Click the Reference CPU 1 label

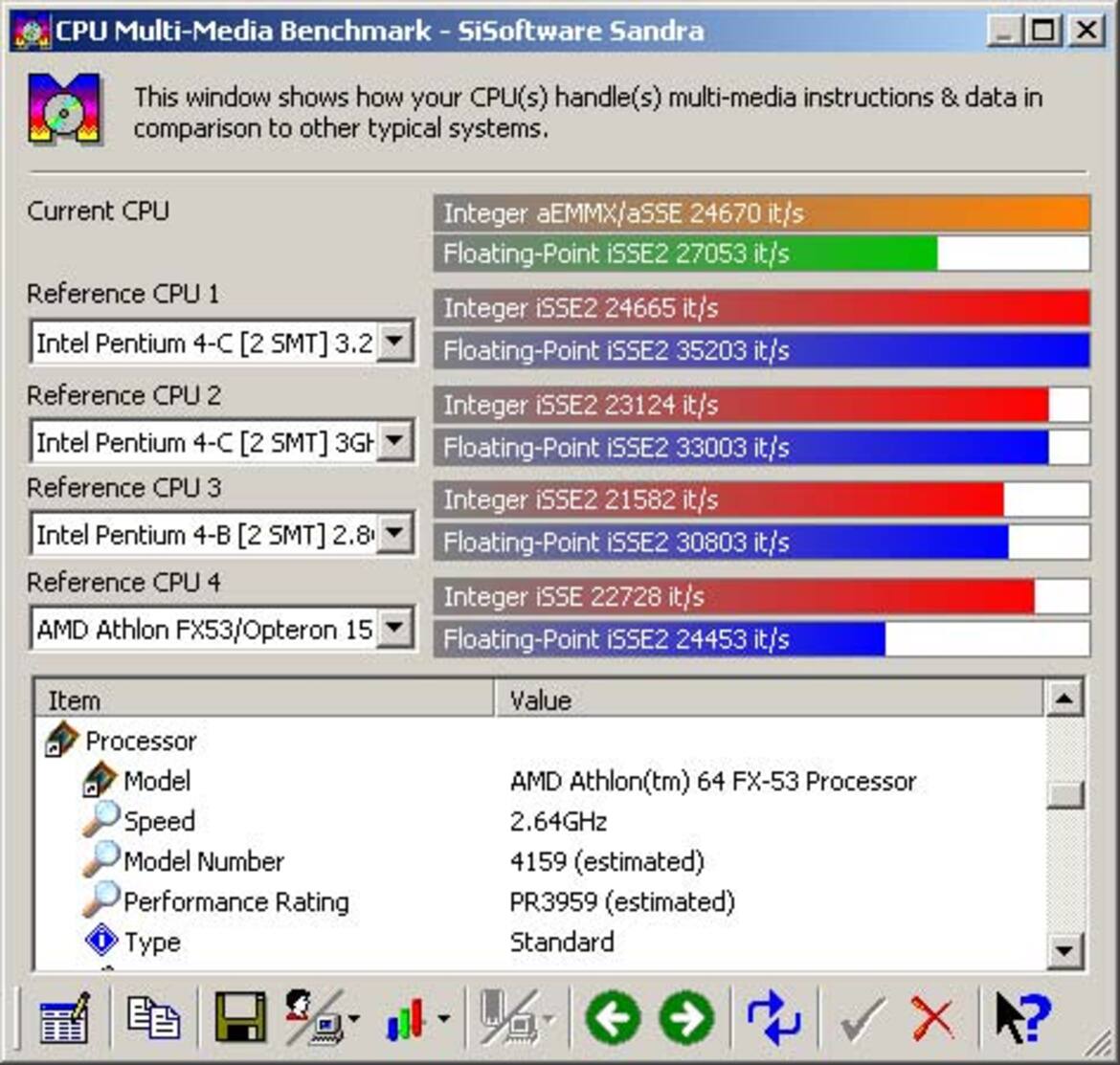[x=123, y=294]
